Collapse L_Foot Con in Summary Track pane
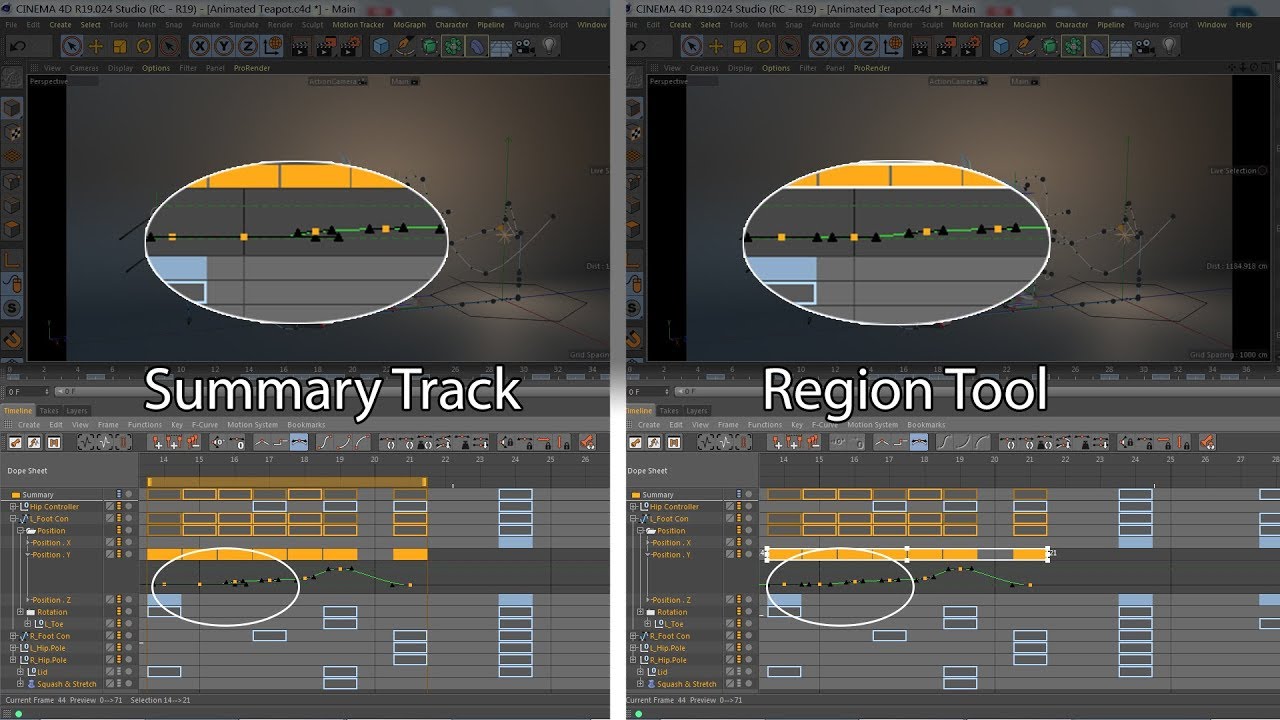Image resolution: width=1280 pixels, height=720 pixels. 14,519
